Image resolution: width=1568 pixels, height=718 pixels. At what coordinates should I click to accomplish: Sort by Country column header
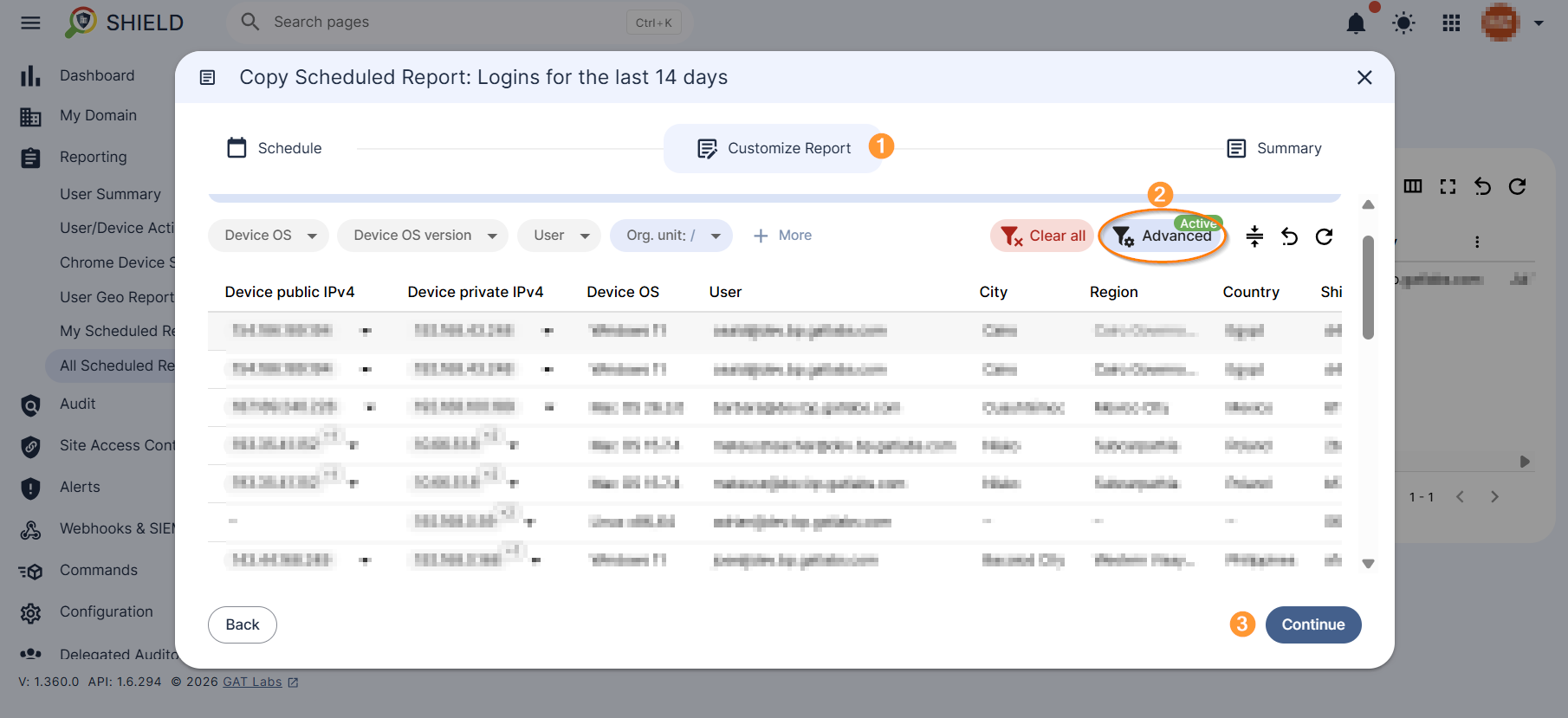point(1251,292)
